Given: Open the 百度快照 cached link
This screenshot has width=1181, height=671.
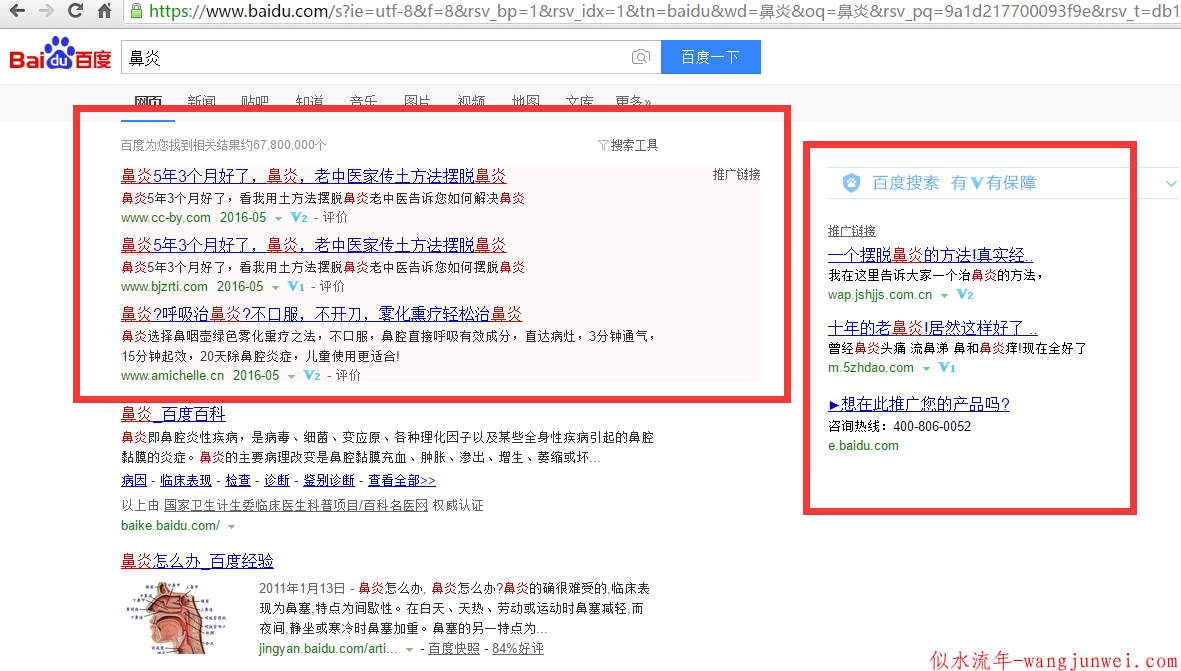Looking at the screenshot, I should coord(453,648).
